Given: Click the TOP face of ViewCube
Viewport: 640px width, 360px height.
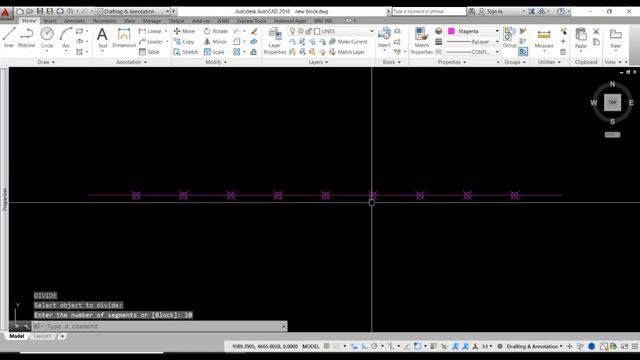Looking at the screenshot, I should (x=612, y=102).
